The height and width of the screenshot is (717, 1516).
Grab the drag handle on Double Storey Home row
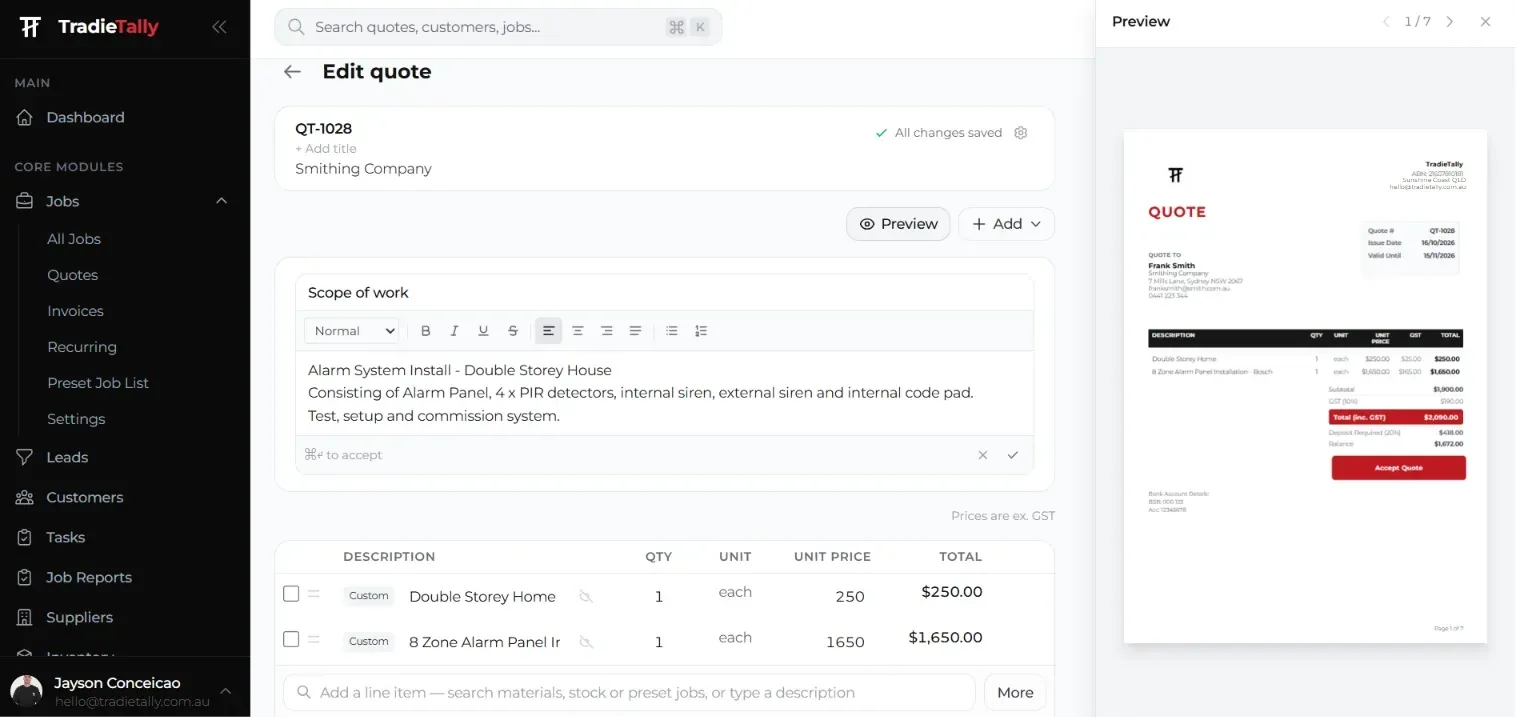[x=314, y=594]
